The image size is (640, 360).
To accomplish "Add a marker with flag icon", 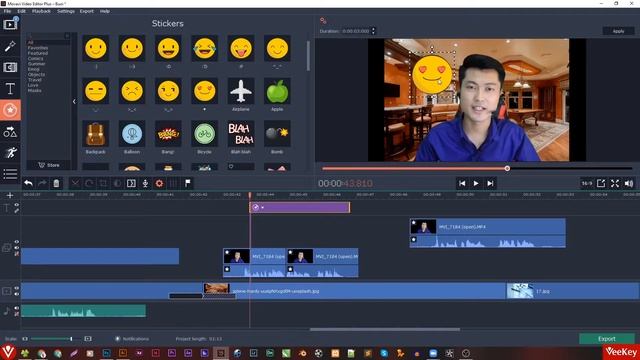I will (188, 183).
